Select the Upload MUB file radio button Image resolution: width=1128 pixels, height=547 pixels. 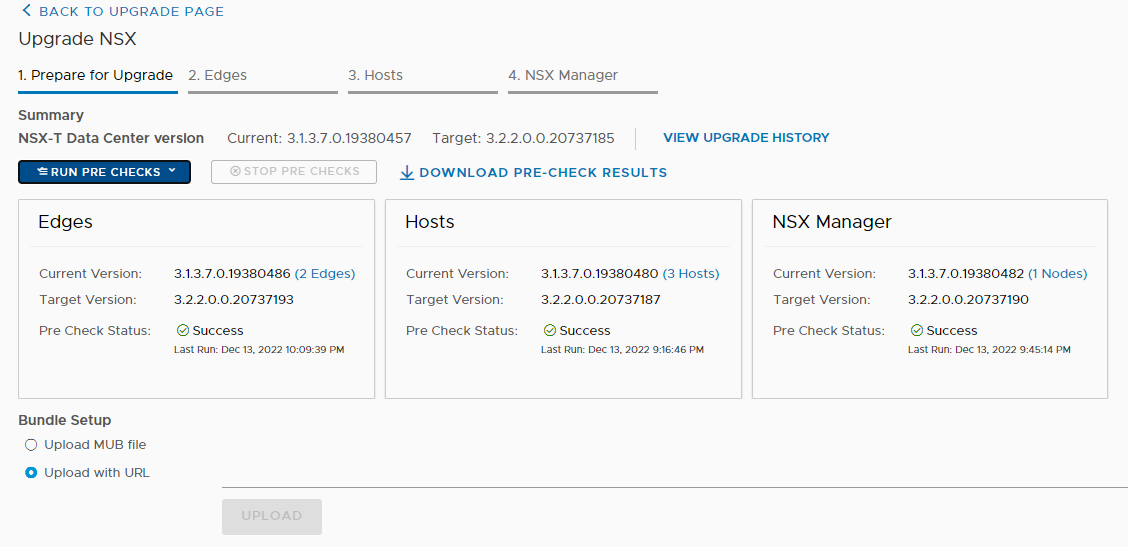click(x=31, y=445)
